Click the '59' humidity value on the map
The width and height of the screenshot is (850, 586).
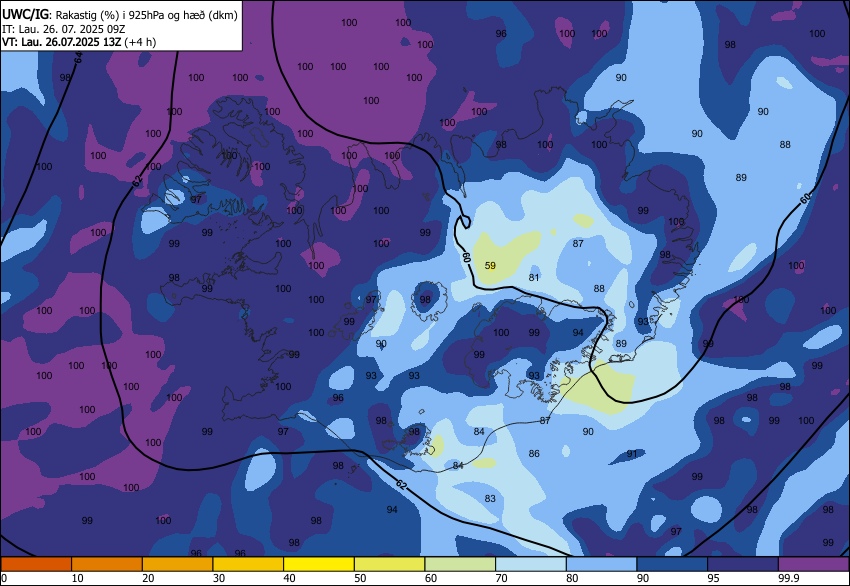pos(490,266)
